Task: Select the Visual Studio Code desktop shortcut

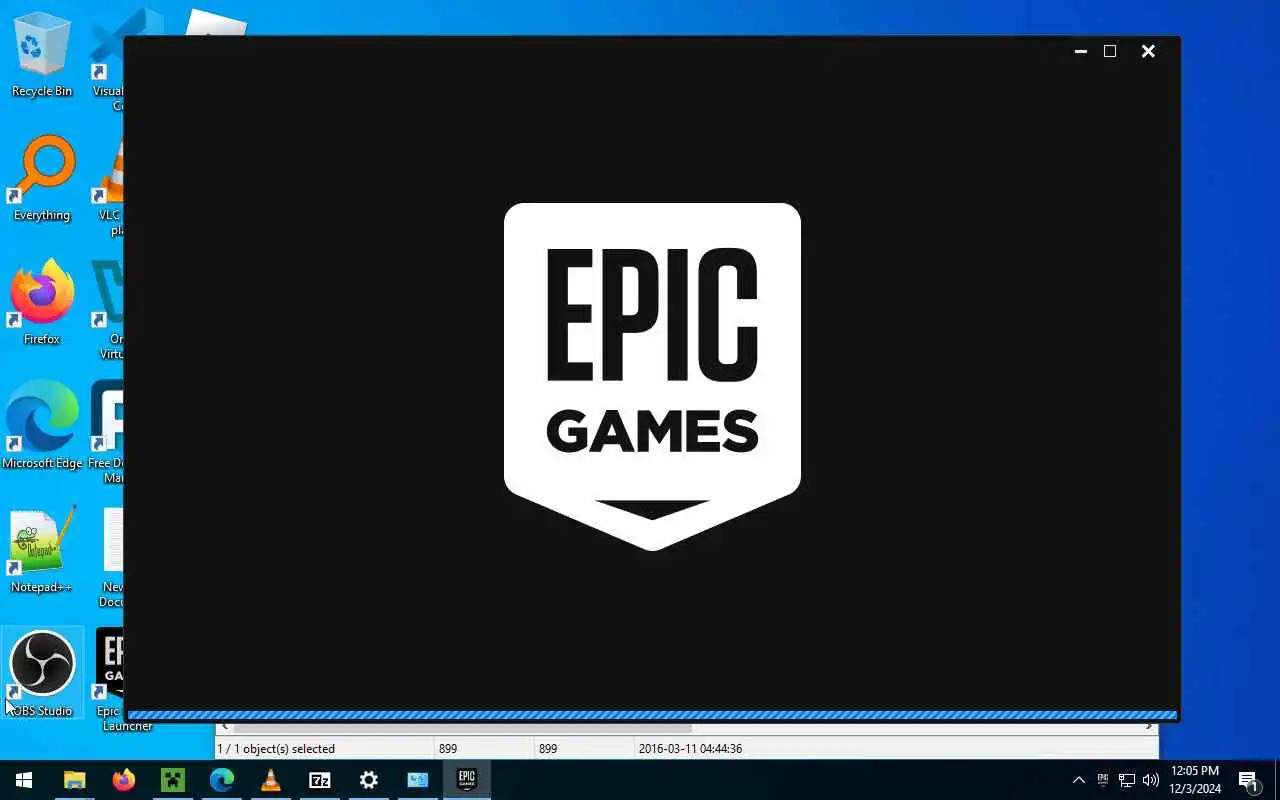Action: (x=110, y=60)
